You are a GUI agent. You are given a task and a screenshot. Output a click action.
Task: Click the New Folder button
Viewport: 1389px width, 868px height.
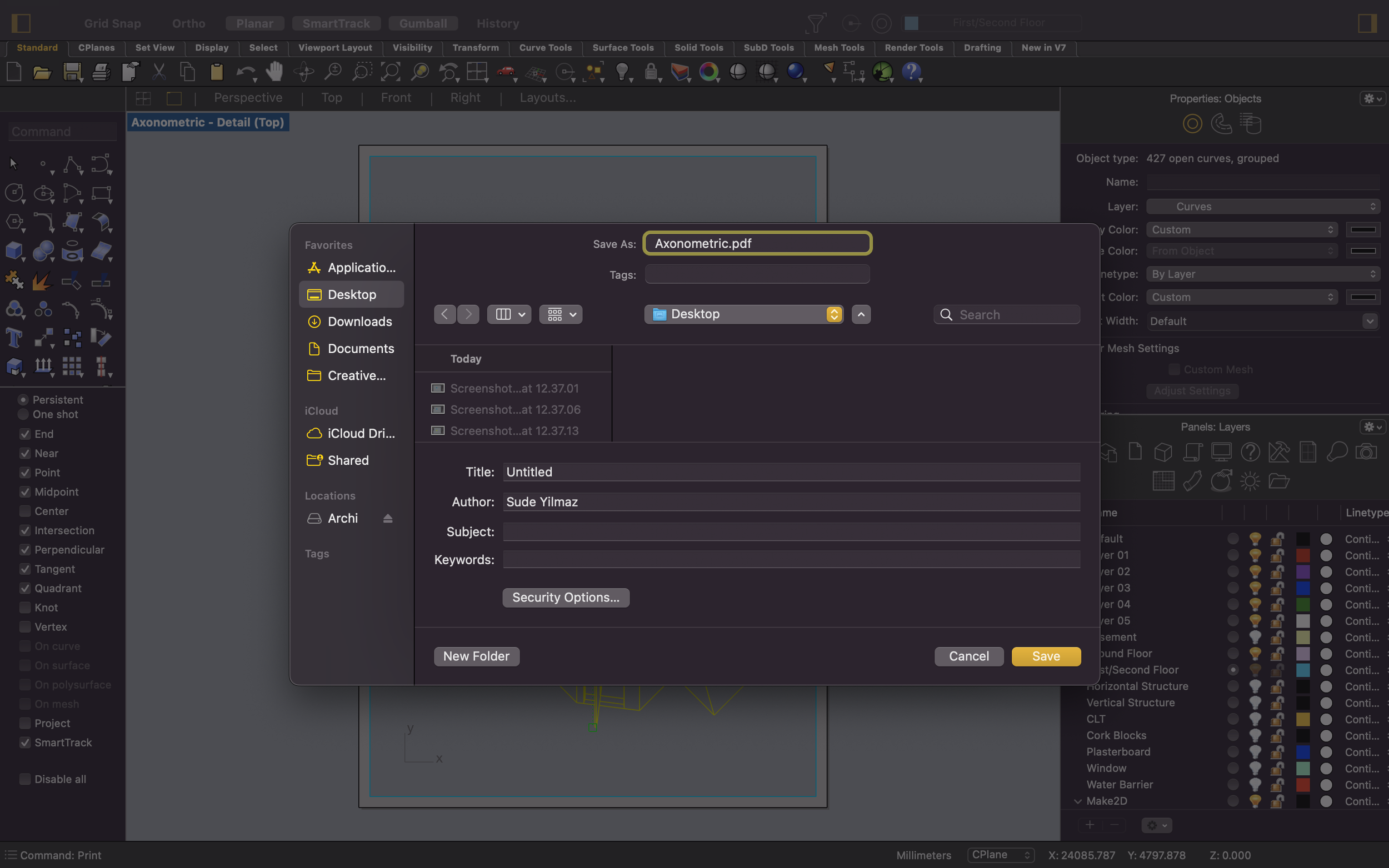click(476, 656)
